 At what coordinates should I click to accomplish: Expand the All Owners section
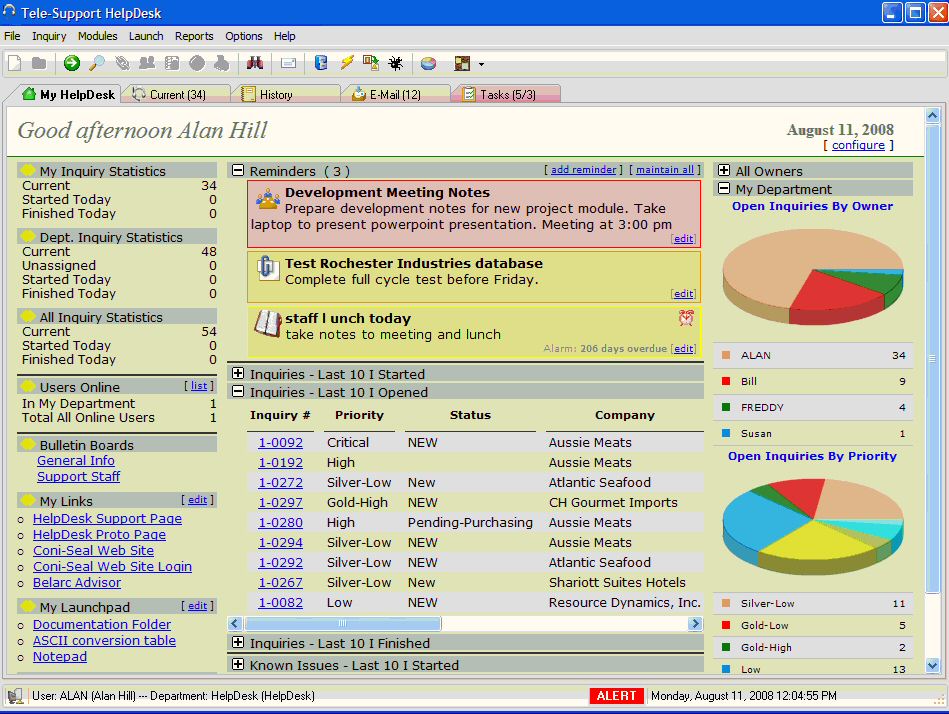point(724,170)
